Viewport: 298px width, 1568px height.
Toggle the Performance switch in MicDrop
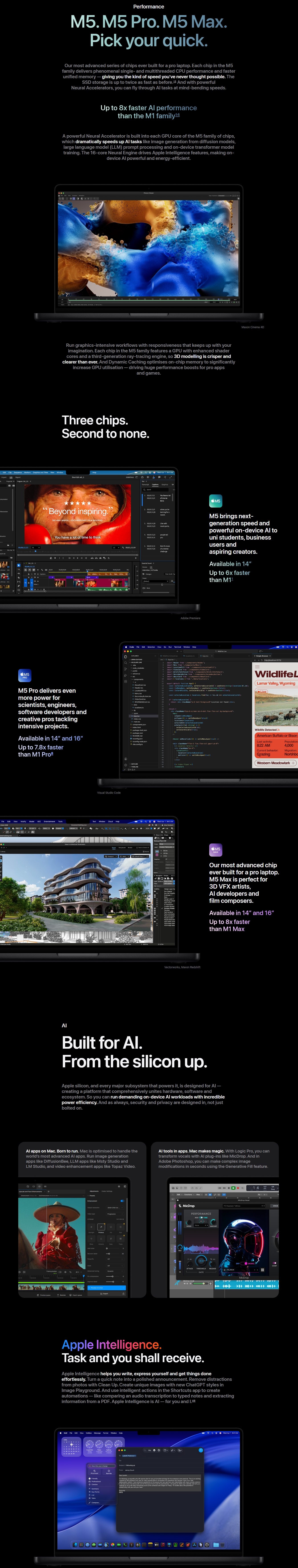tap(201, 1217)
